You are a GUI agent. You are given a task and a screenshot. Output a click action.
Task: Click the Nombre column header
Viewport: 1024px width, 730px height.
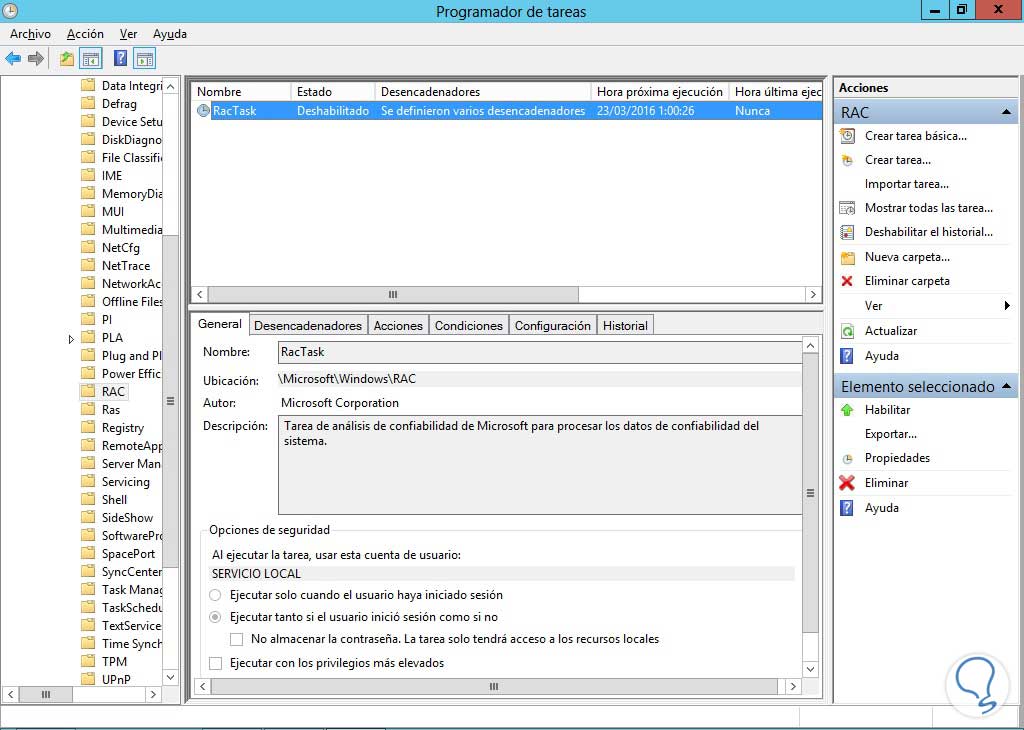click(x=241, y=92)
